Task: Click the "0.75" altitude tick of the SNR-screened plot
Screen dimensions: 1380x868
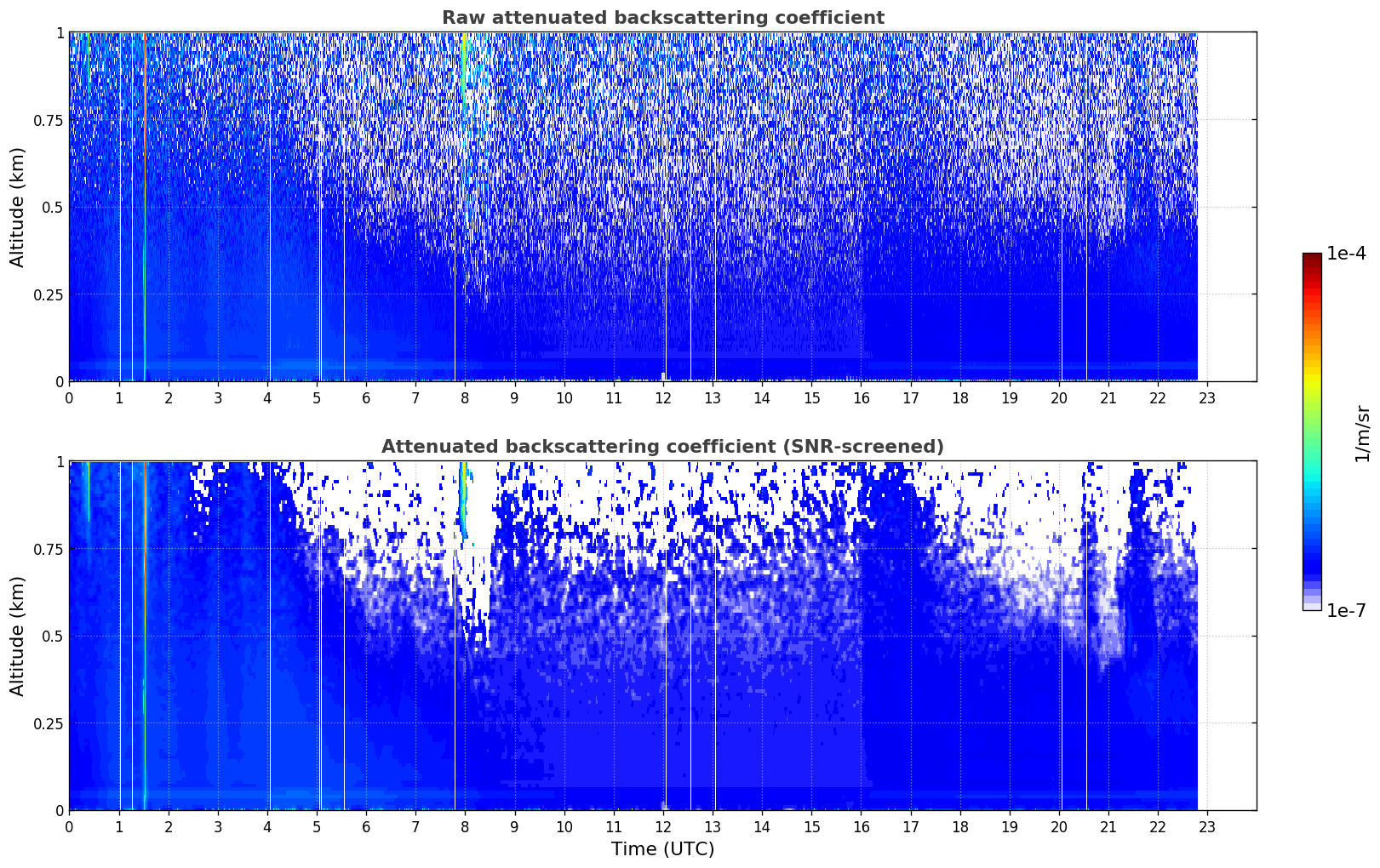Action: [49, 549]
